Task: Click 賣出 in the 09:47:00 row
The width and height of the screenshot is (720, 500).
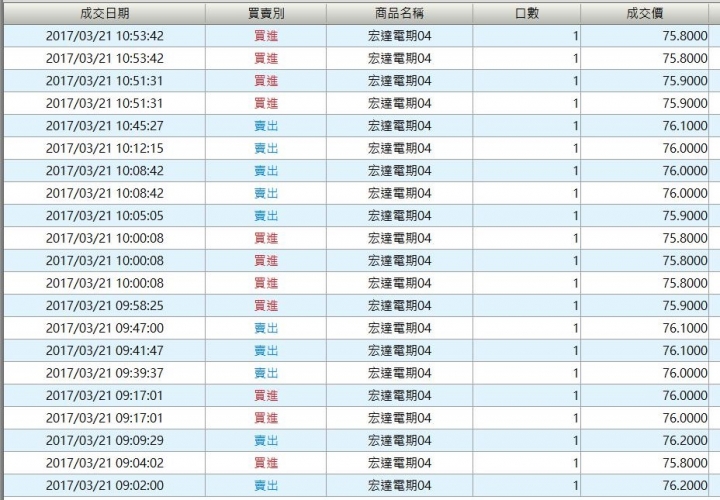Action: (266, 328)
